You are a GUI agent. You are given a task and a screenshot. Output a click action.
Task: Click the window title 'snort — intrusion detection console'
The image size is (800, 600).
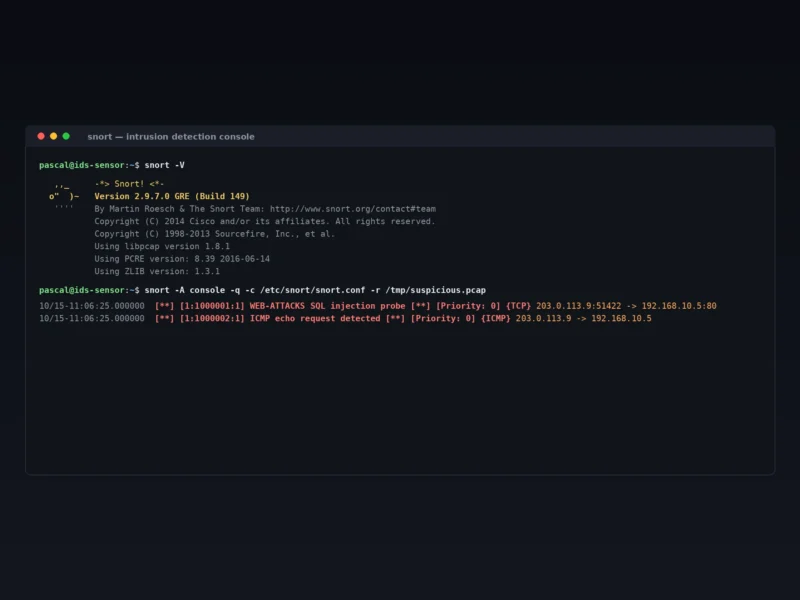point(171,137)
